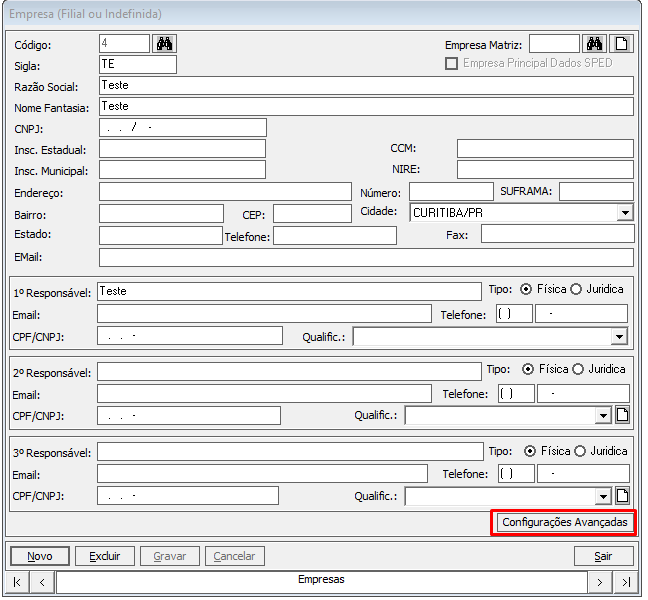648x600 pixels.
Task: Open the Cidade dropdown showing CURITIBA/PR
Action: click(x=625, y=213)
